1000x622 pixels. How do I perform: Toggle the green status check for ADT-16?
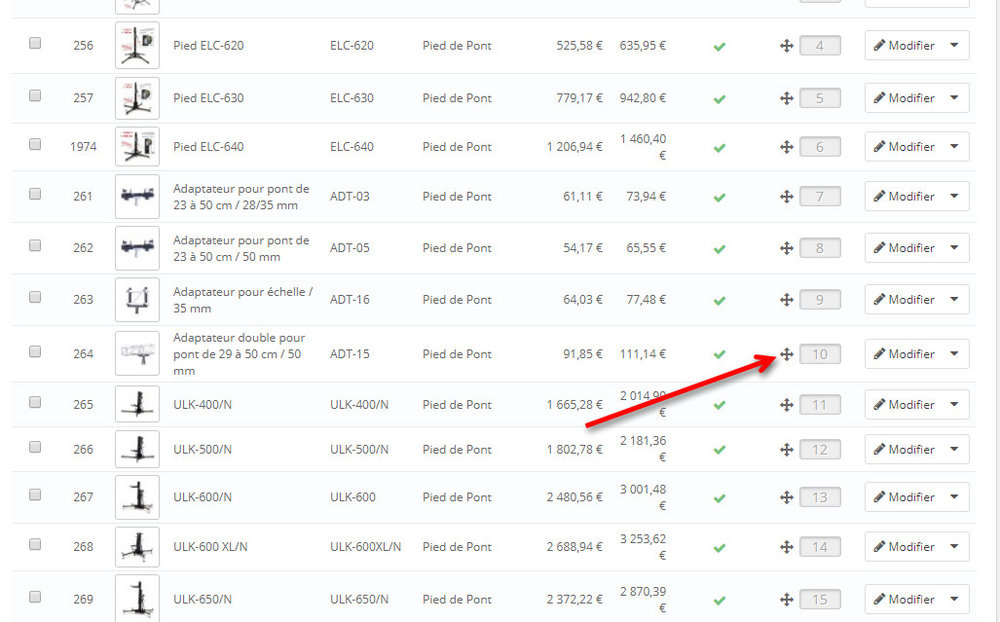coord(719,300)
